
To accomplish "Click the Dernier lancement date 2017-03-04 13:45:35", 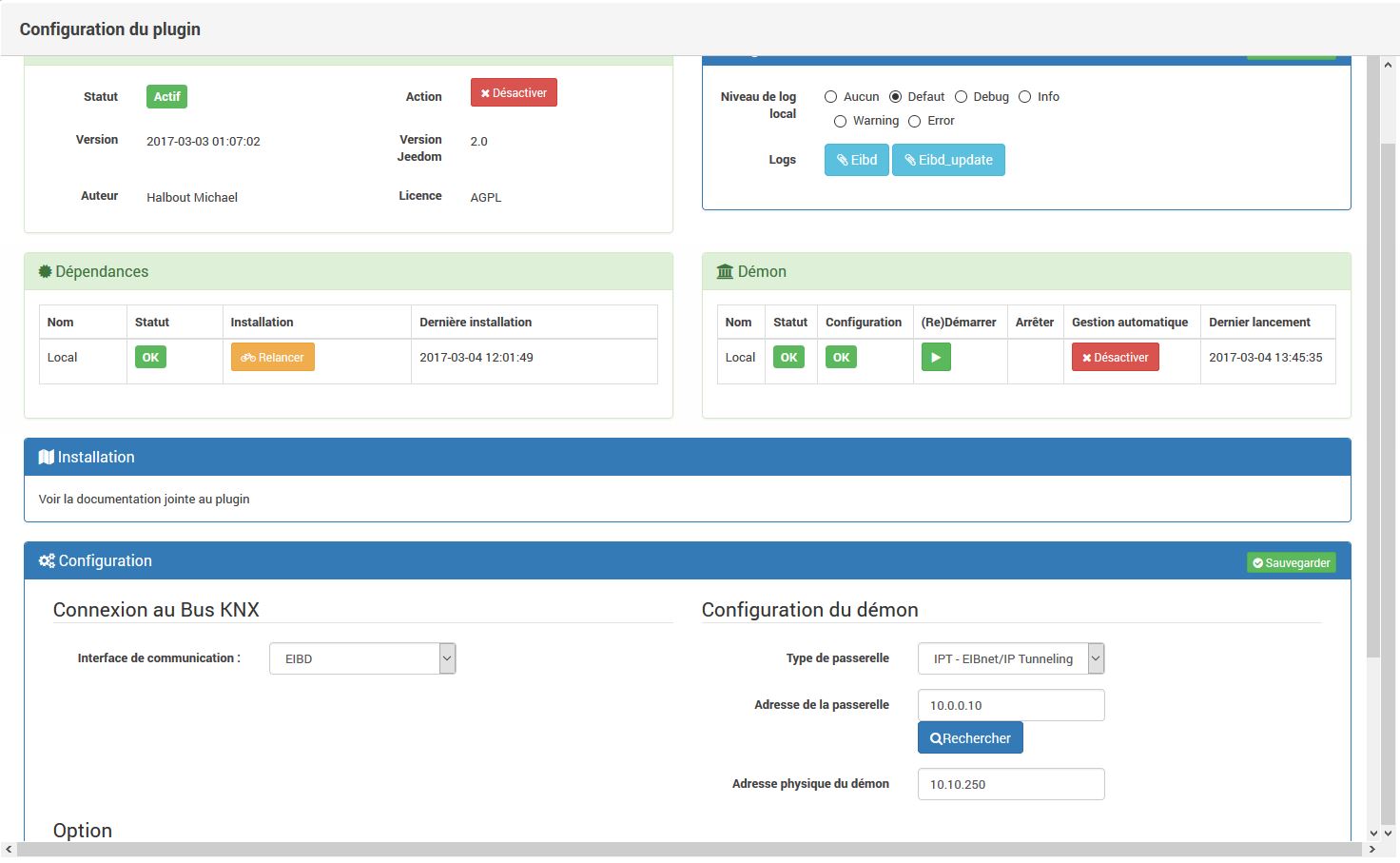I will pyautogui.click(x=1266, y=358).
